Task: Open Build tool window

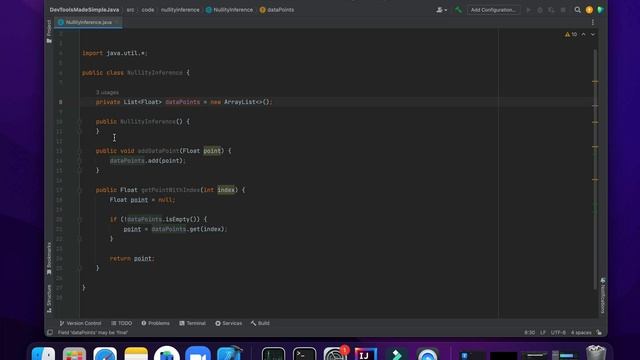Action: (260, 323)
